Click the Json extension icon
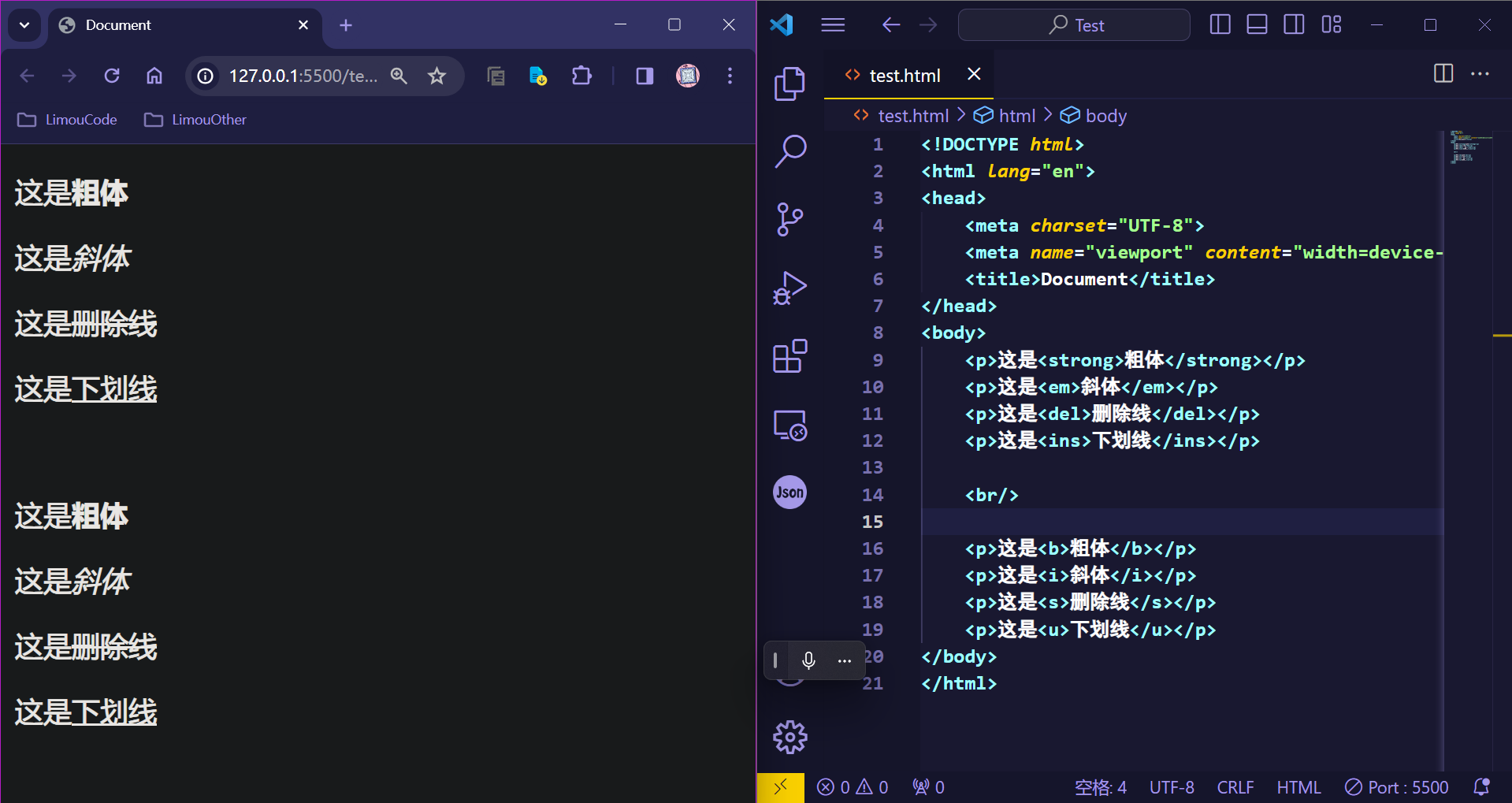The image size is (1512, 803). pos(789,493)
